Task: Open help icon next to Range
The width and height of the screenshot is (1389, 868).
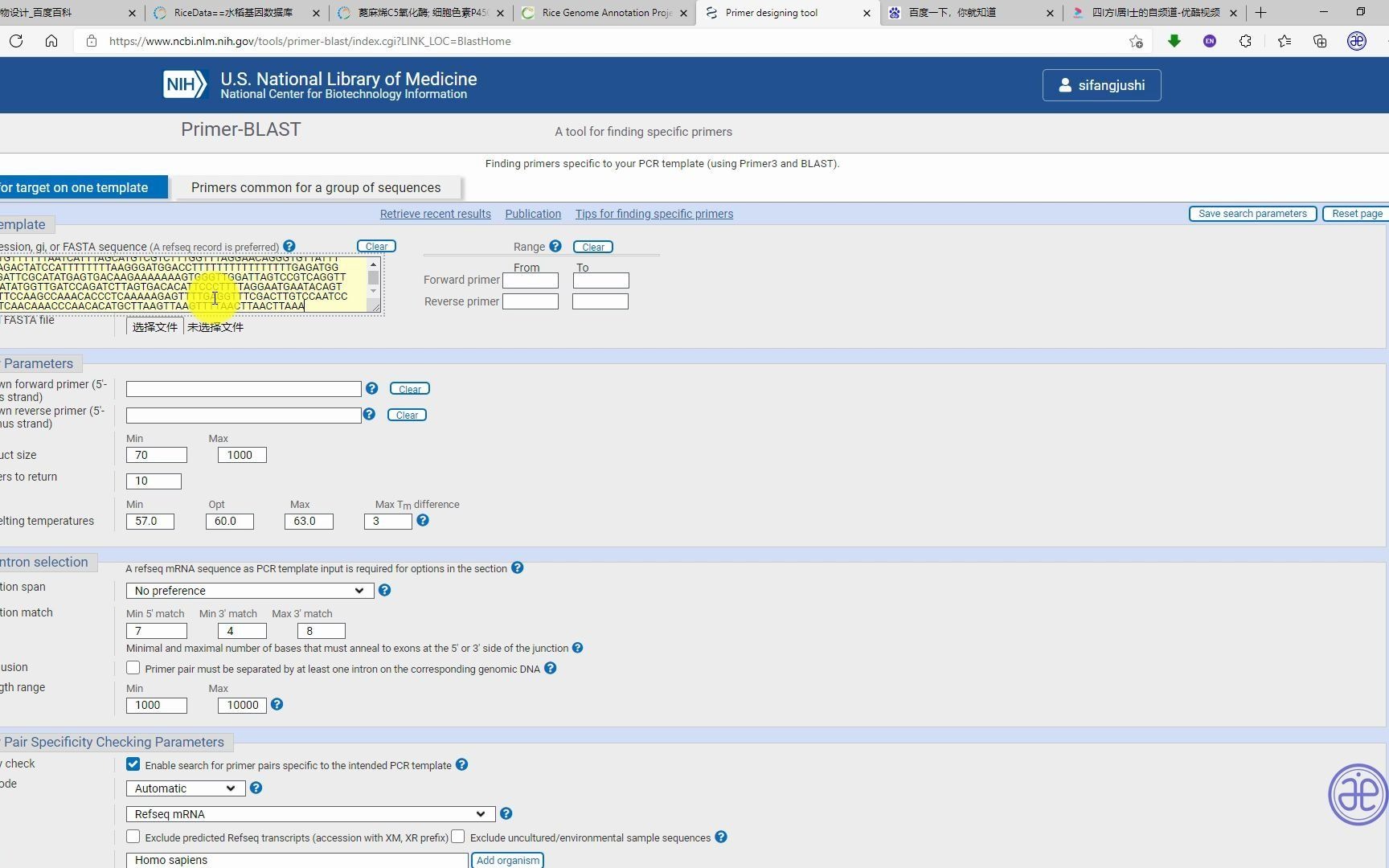Action: point(555,246)
